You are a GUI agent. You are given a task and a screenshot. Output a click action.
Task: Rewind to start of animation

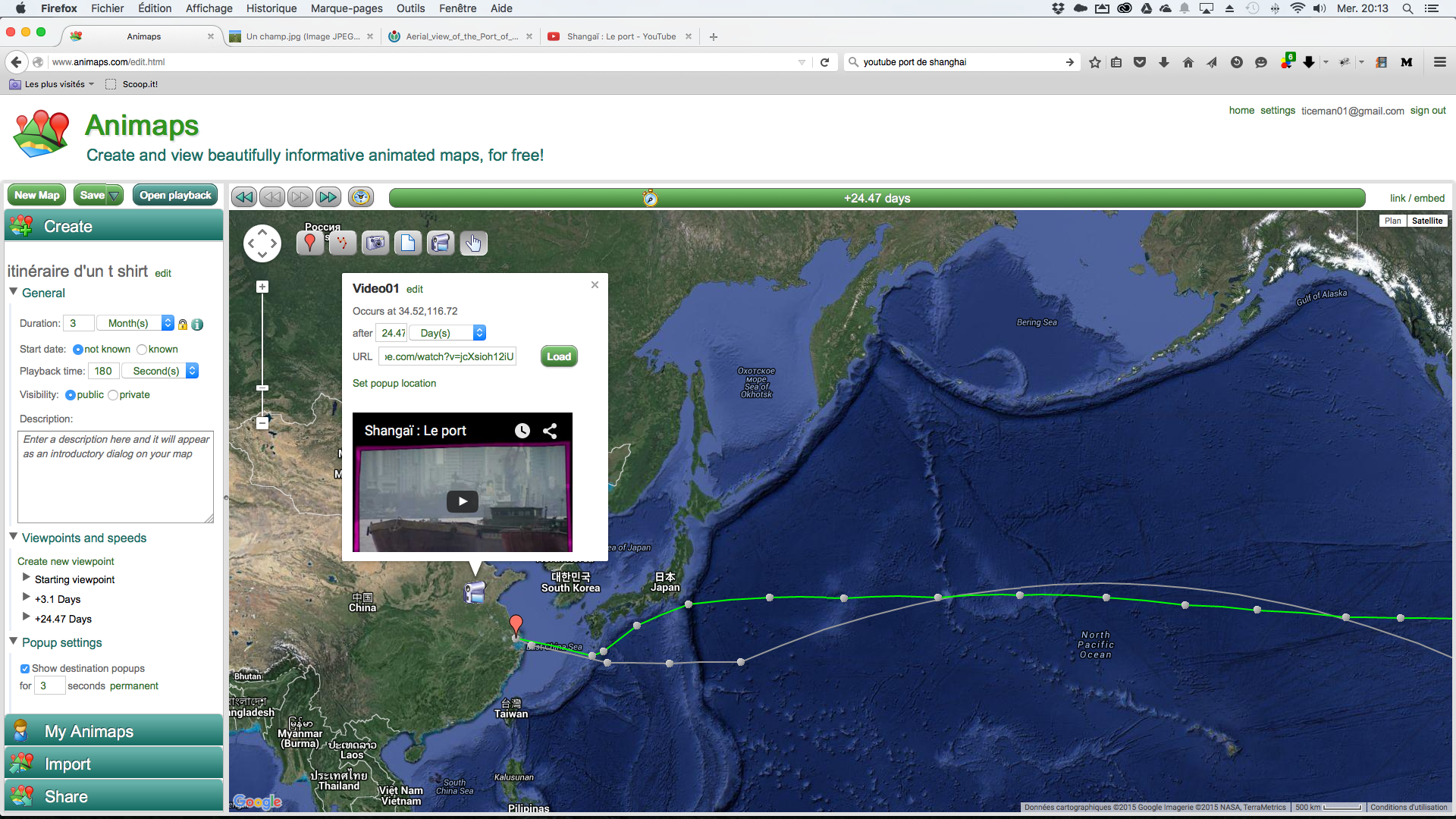[244, 197]
